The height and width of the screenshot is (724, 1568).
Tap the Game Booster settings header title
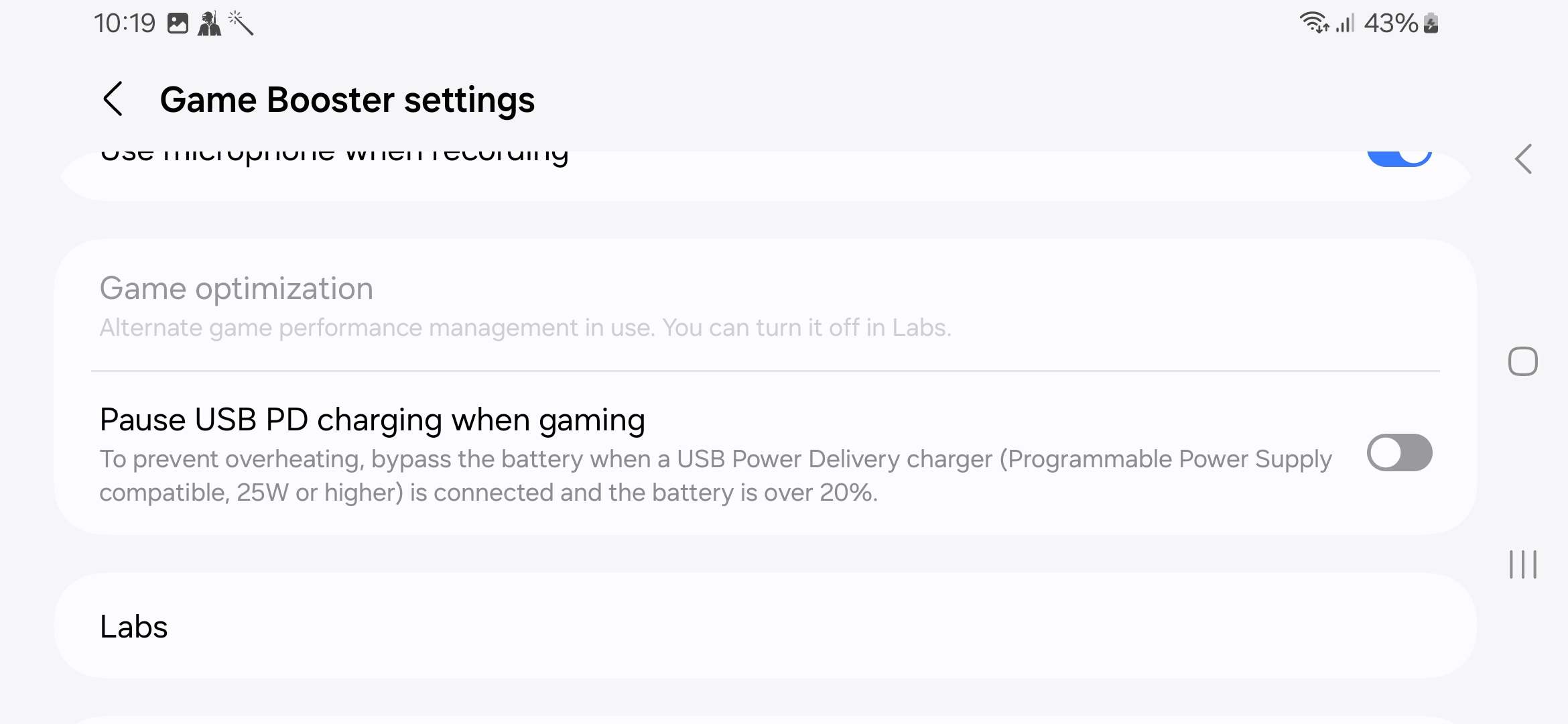[x=347, y=100]
